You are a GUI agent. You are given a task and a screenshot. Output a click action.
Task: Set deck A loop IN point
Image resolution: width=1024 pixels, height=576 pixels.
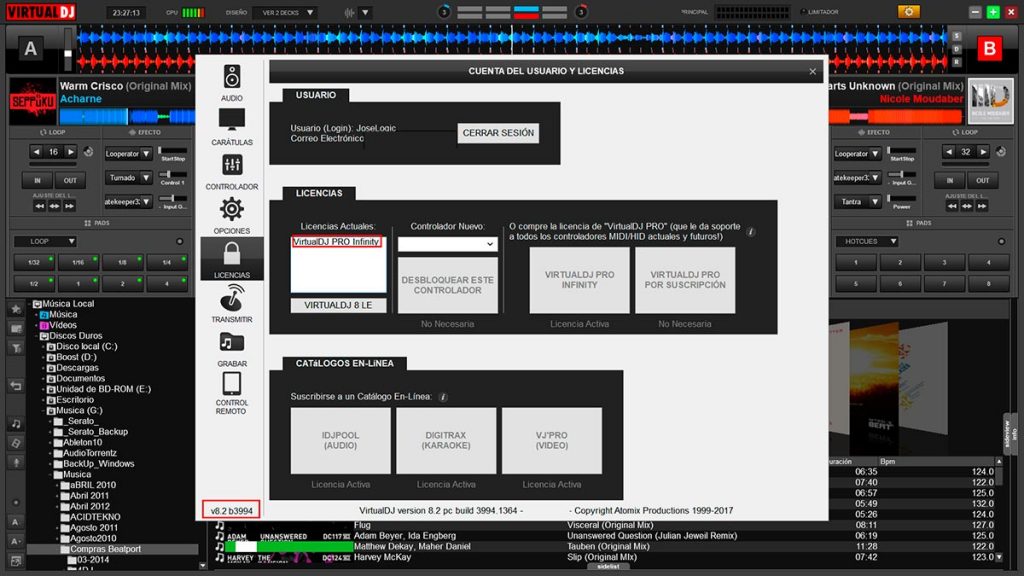click(37, 180)
